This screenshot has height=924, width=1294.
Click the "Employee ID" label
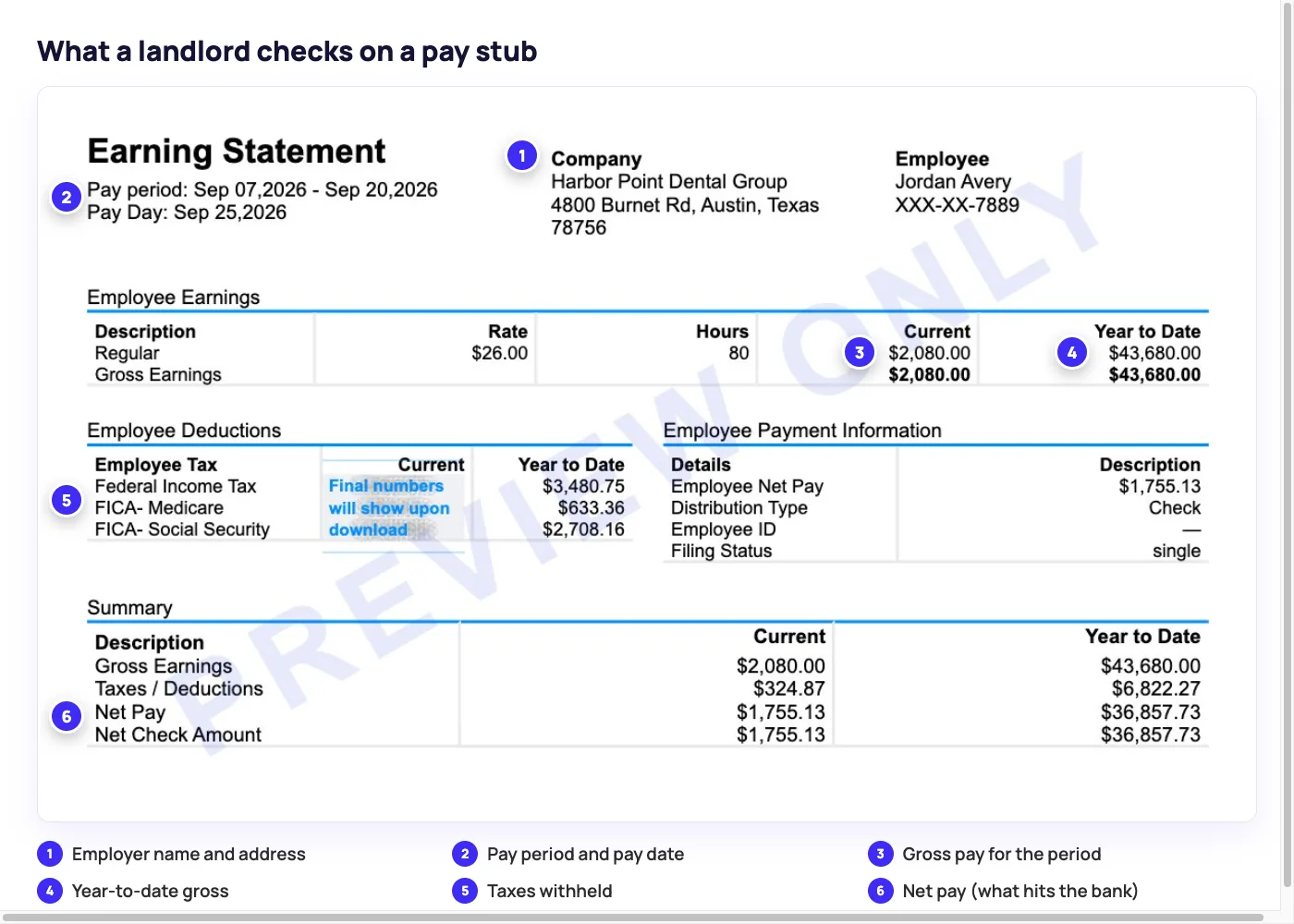tap(724, 529)
